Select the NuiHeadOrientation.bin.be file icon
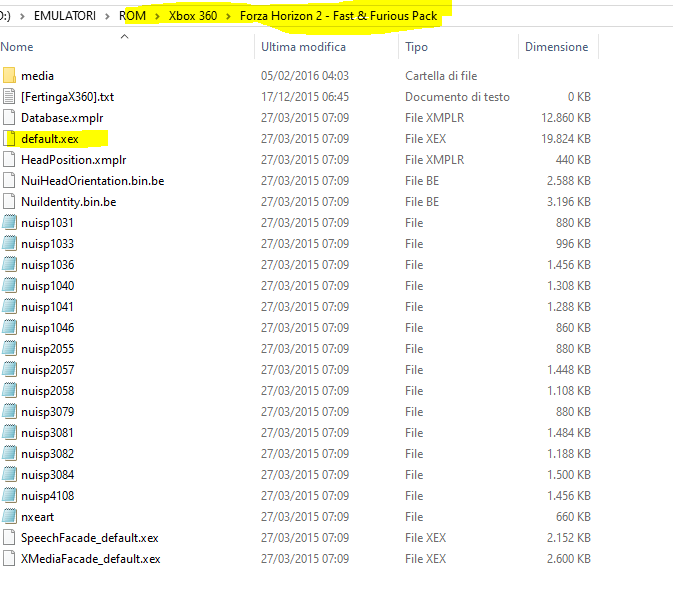The height and width of the screenshot is (609, 673). pos(9,181)
